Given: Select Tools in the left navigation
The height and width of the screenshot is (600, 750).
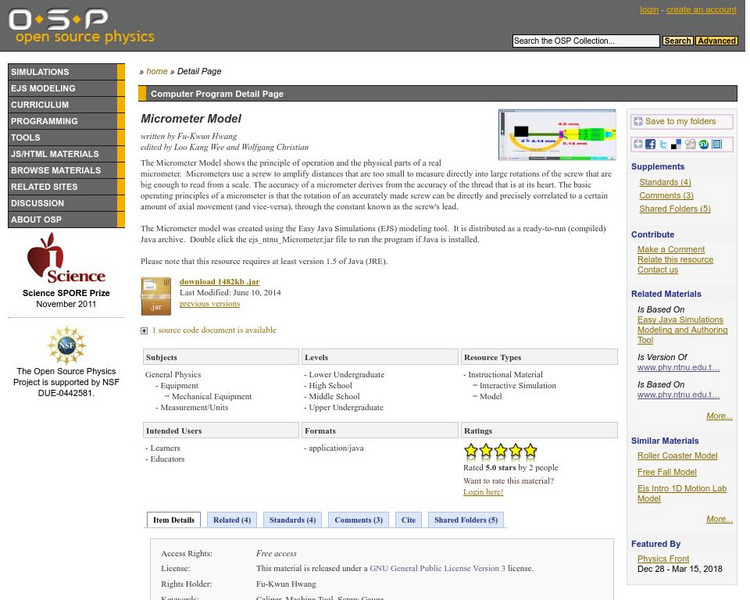Looking at the screenshot, I should 66,137.
